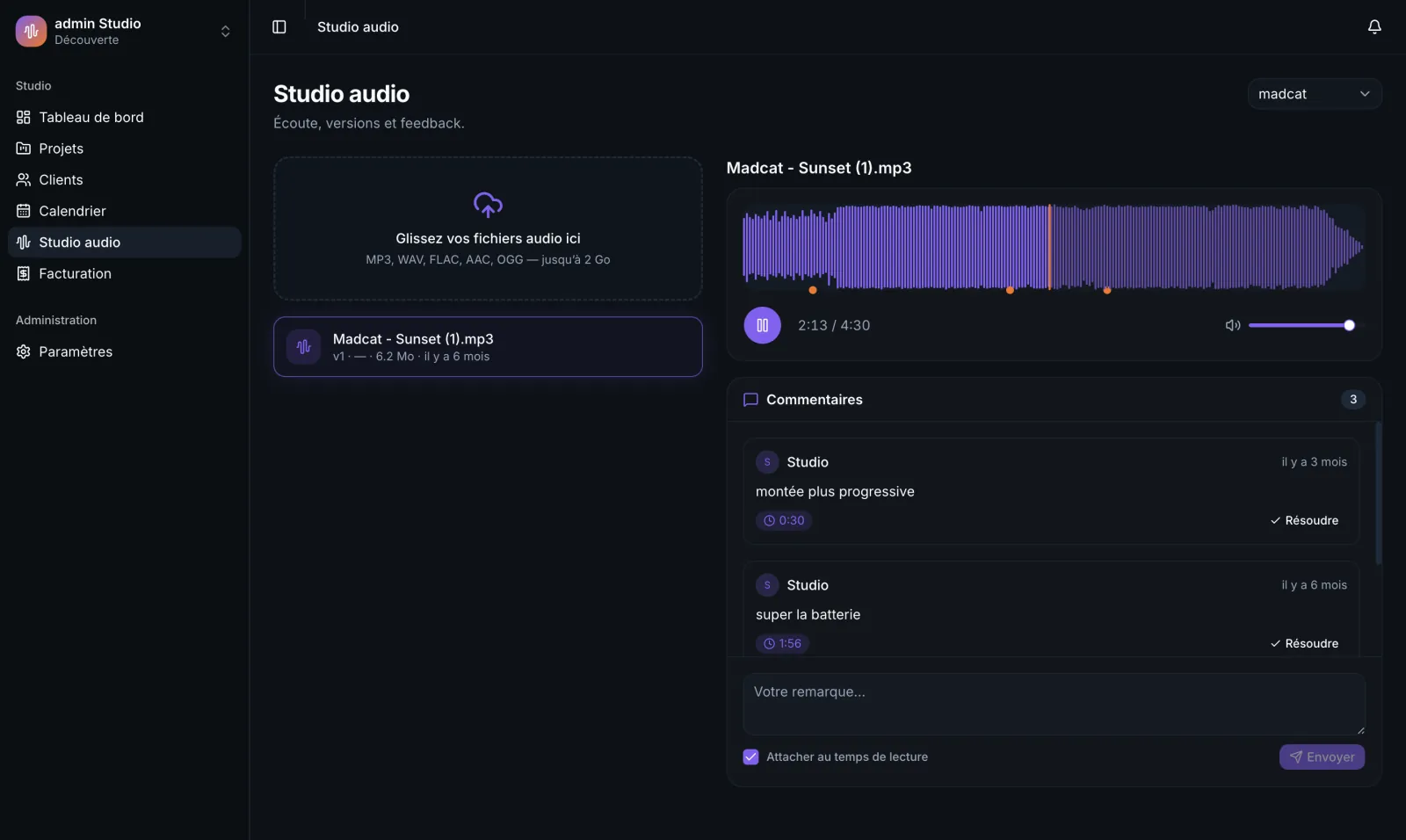Click the 2:13 / 4:30 time display
This screenshot has width=1406, height=840.
[x=834, y=325]
